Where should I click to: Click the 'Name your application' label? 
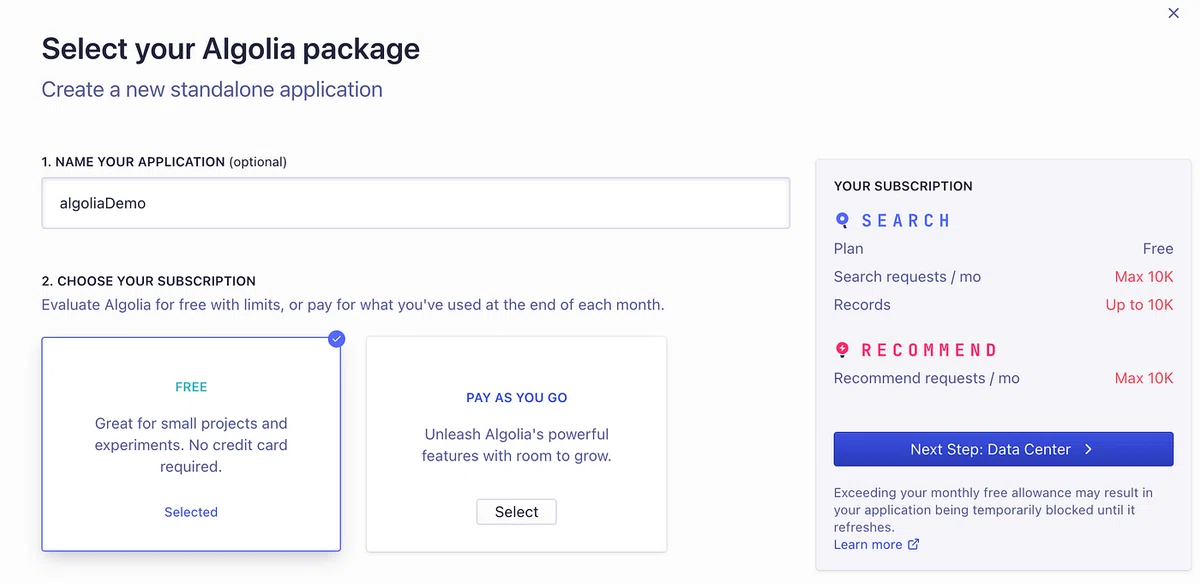pos(164,161)
